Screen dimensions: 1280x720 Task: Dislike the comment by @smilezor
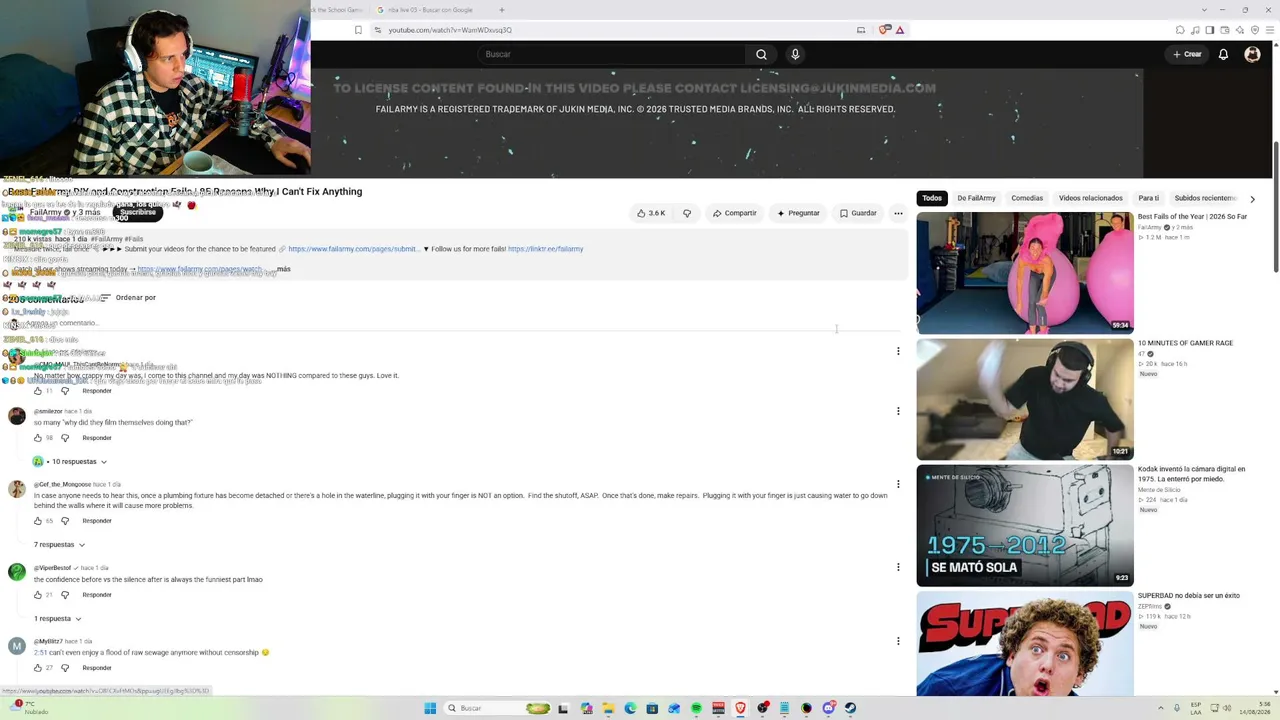[65, 438]
